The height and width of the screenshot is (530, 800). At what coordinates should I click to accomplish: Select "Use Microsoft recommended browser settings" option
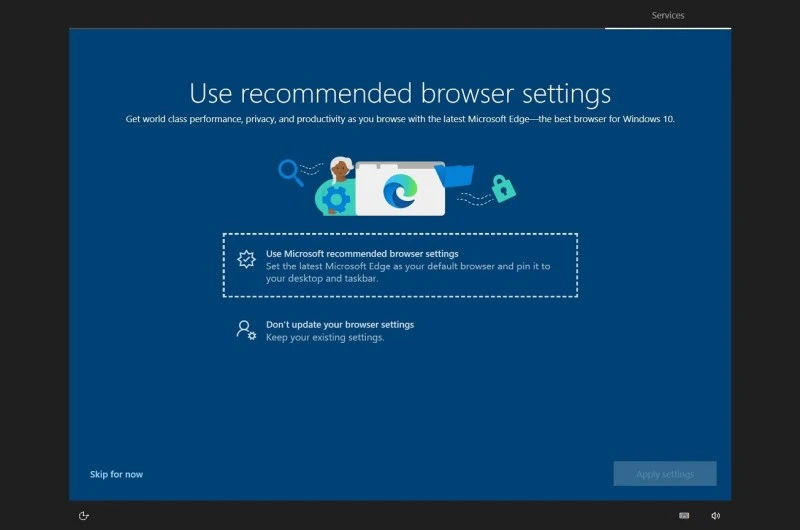(x=362, y=254)
